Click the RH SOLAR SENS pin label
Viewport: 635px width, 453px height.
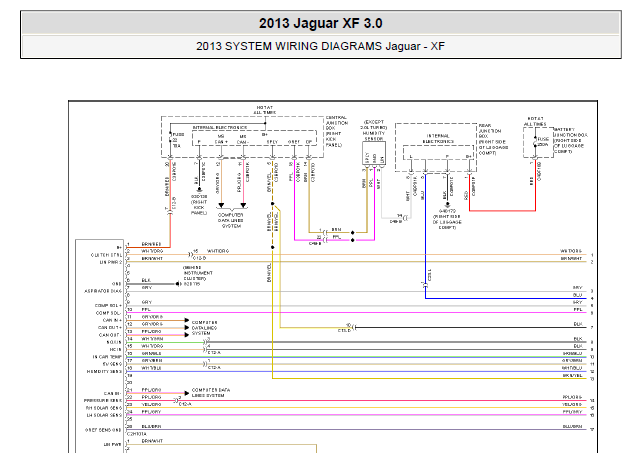(x=104, y=408)
